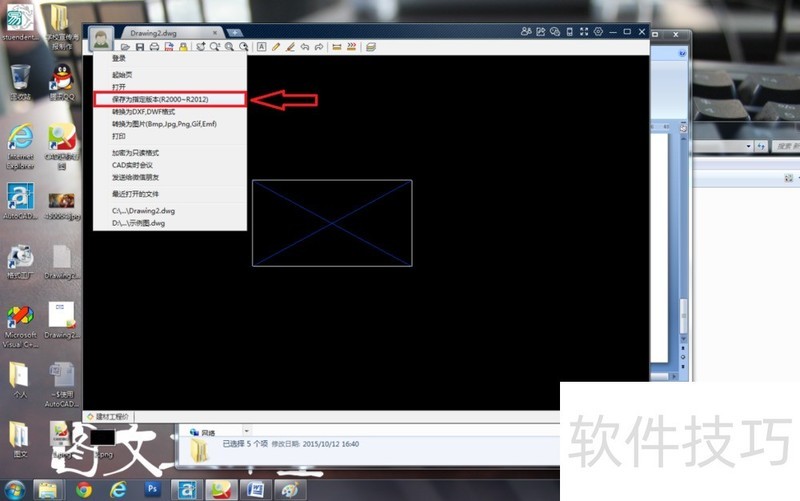The width and height of the screenshot is (800, 501).
Task: Select 起始页 in the dropdown menu
Action: pyautogui.click(x=122, y=75)
